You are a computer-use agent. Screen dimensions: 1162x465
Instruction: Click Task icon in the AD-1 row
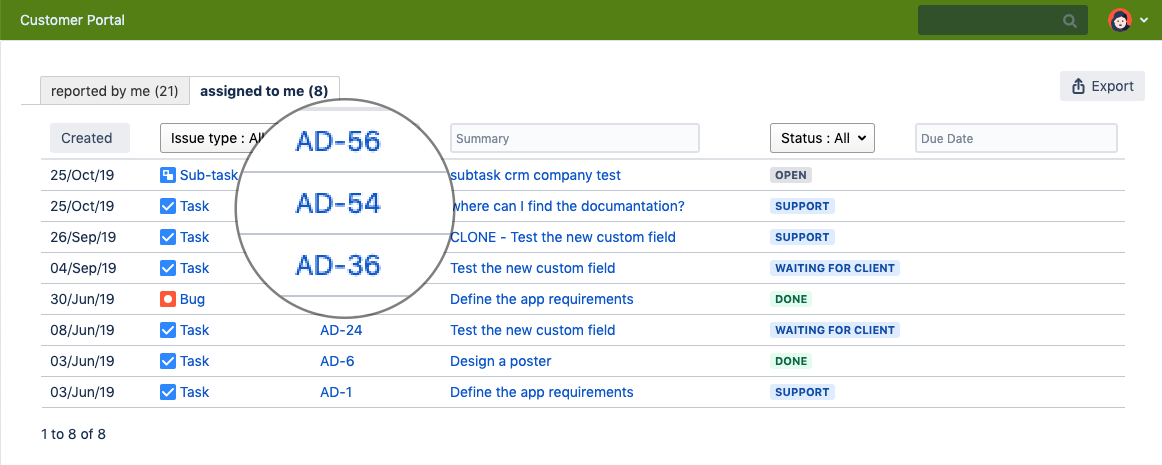168,392
